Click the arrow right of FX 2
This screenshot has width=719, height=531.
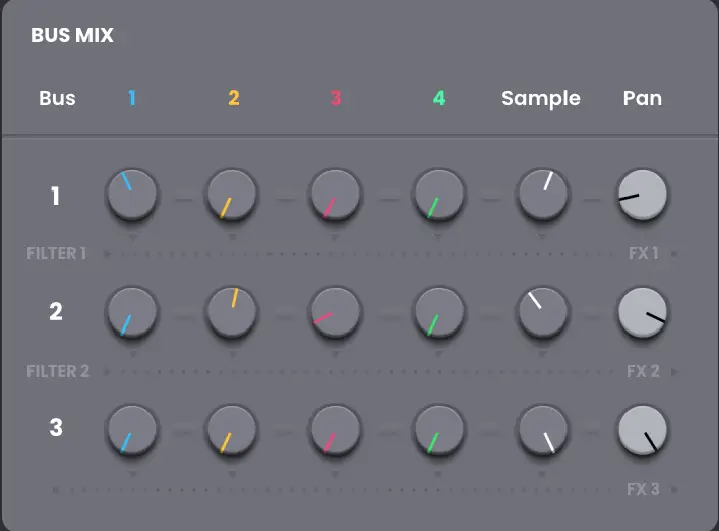click(x=675, y=371)
